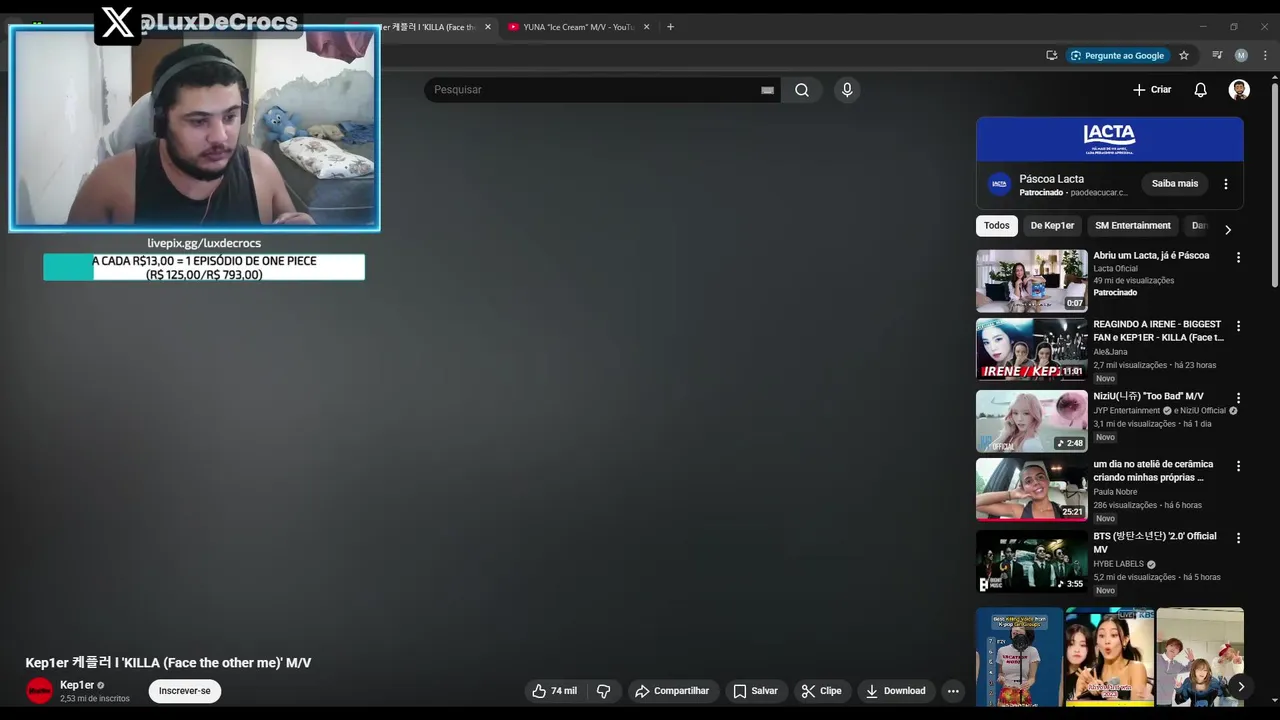Click Saiba mais on Lacta ad

point(1175,184)
